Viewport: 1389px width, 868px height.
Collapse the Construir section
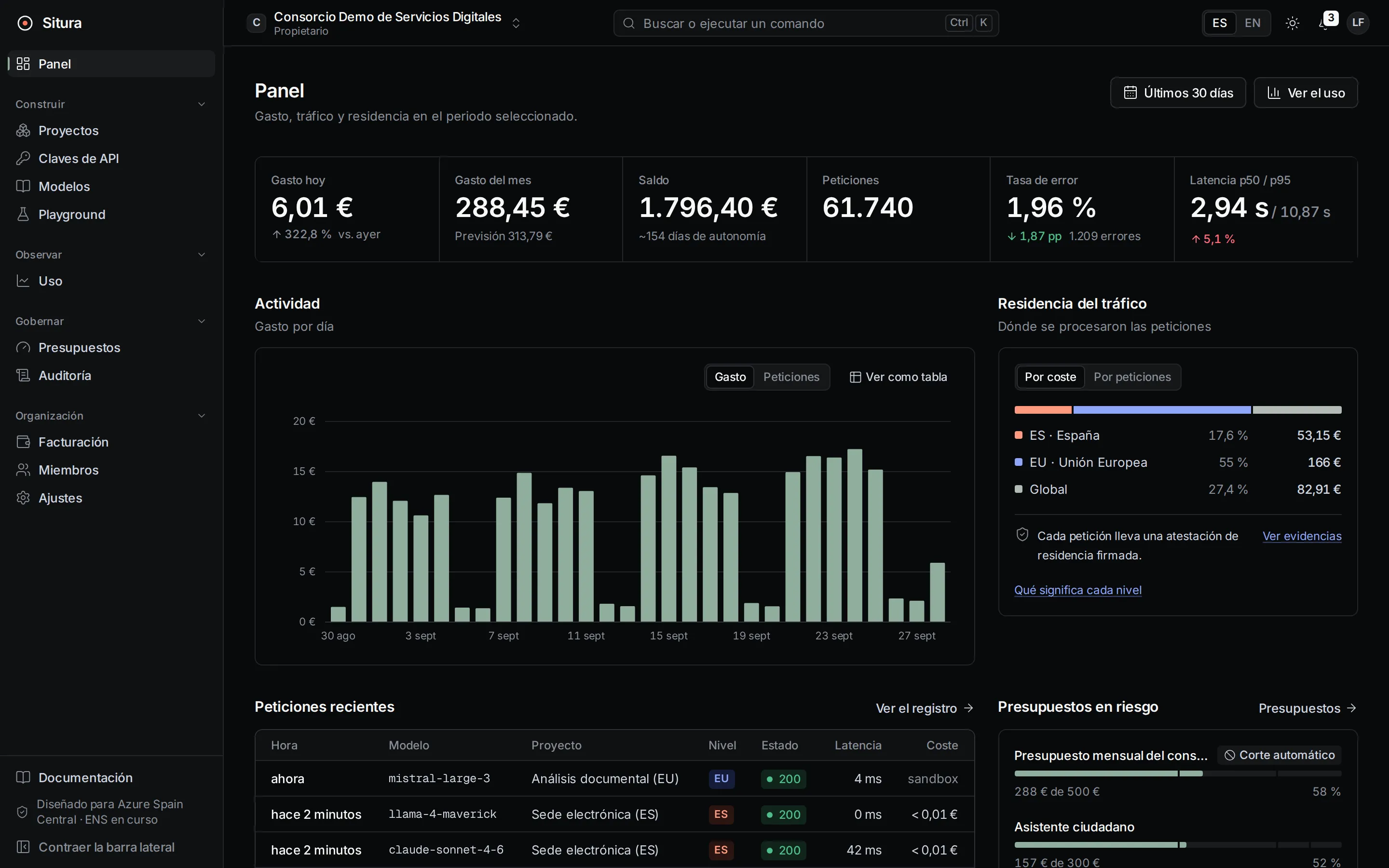pyautogui.click(x=202, y=104)
